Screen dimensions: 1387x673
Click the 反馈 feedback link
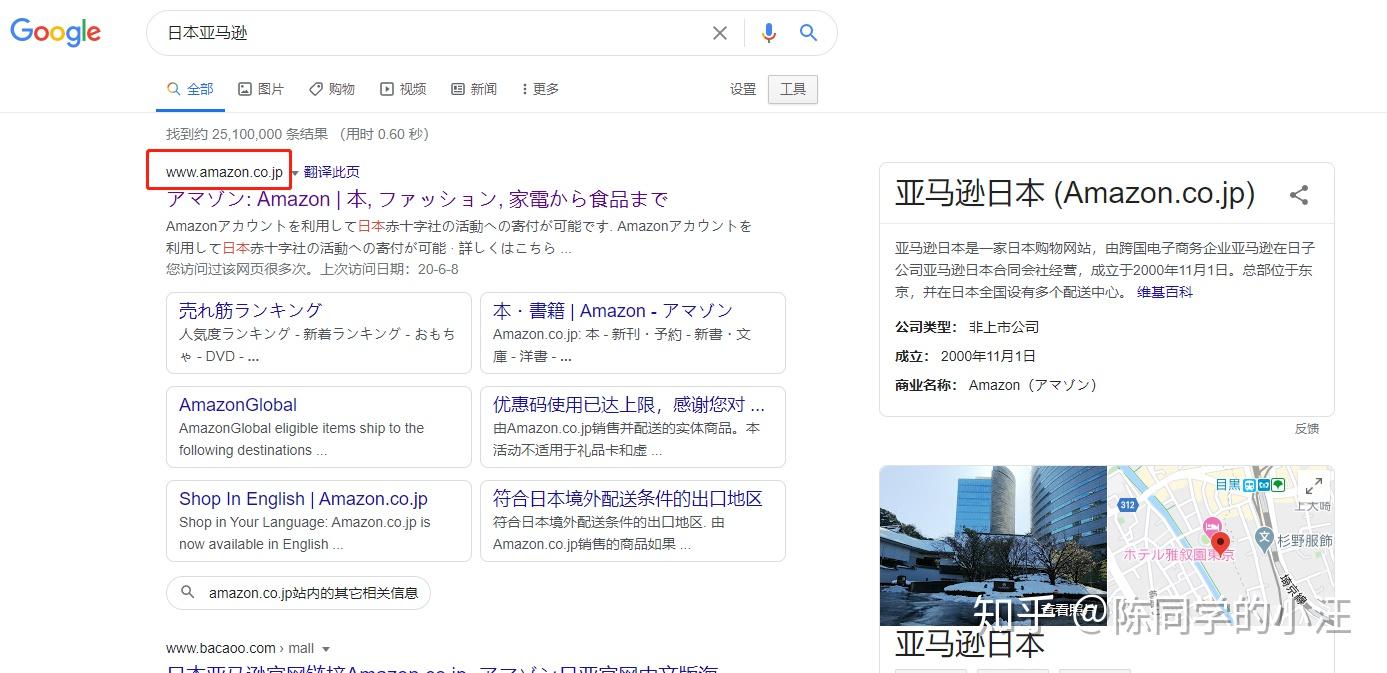1308,428
